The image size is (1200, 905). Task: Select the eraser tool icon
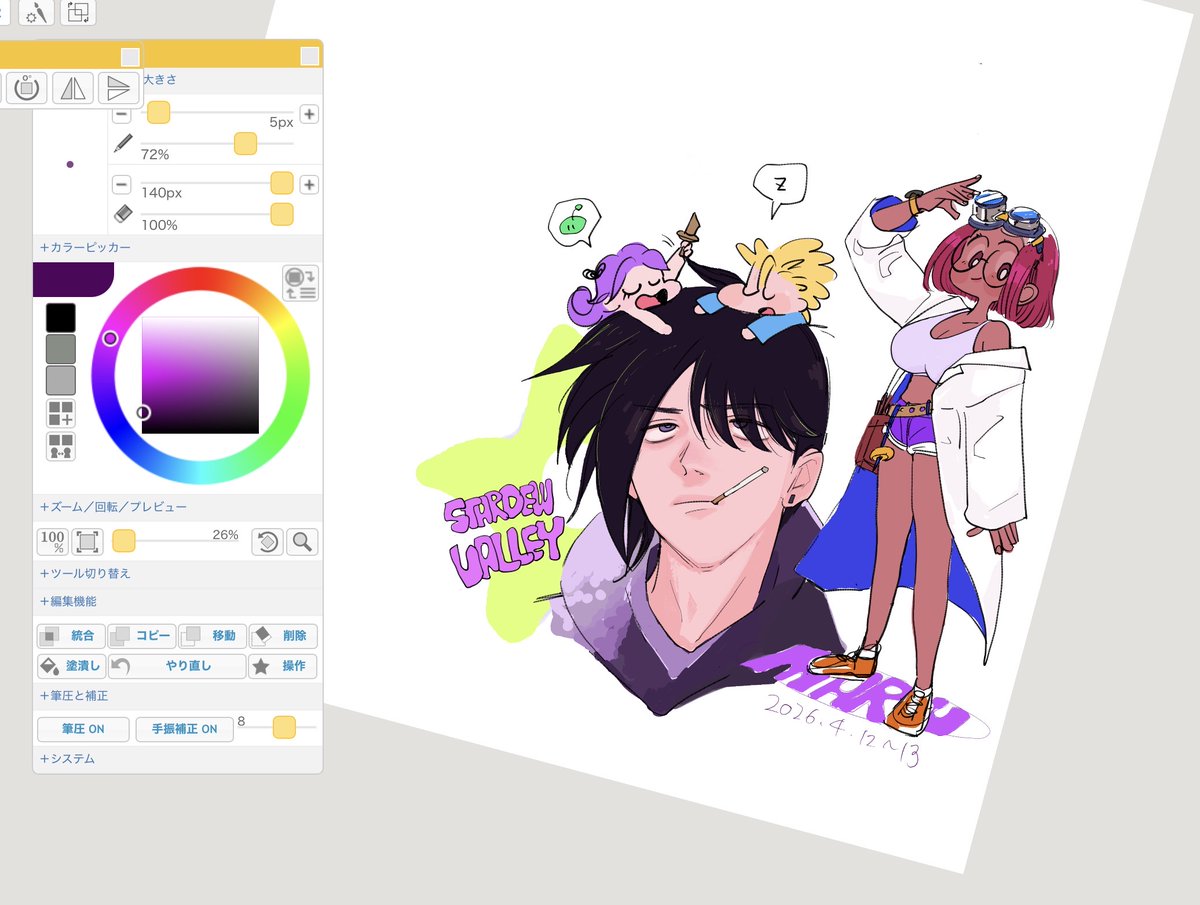pos(122,214)
